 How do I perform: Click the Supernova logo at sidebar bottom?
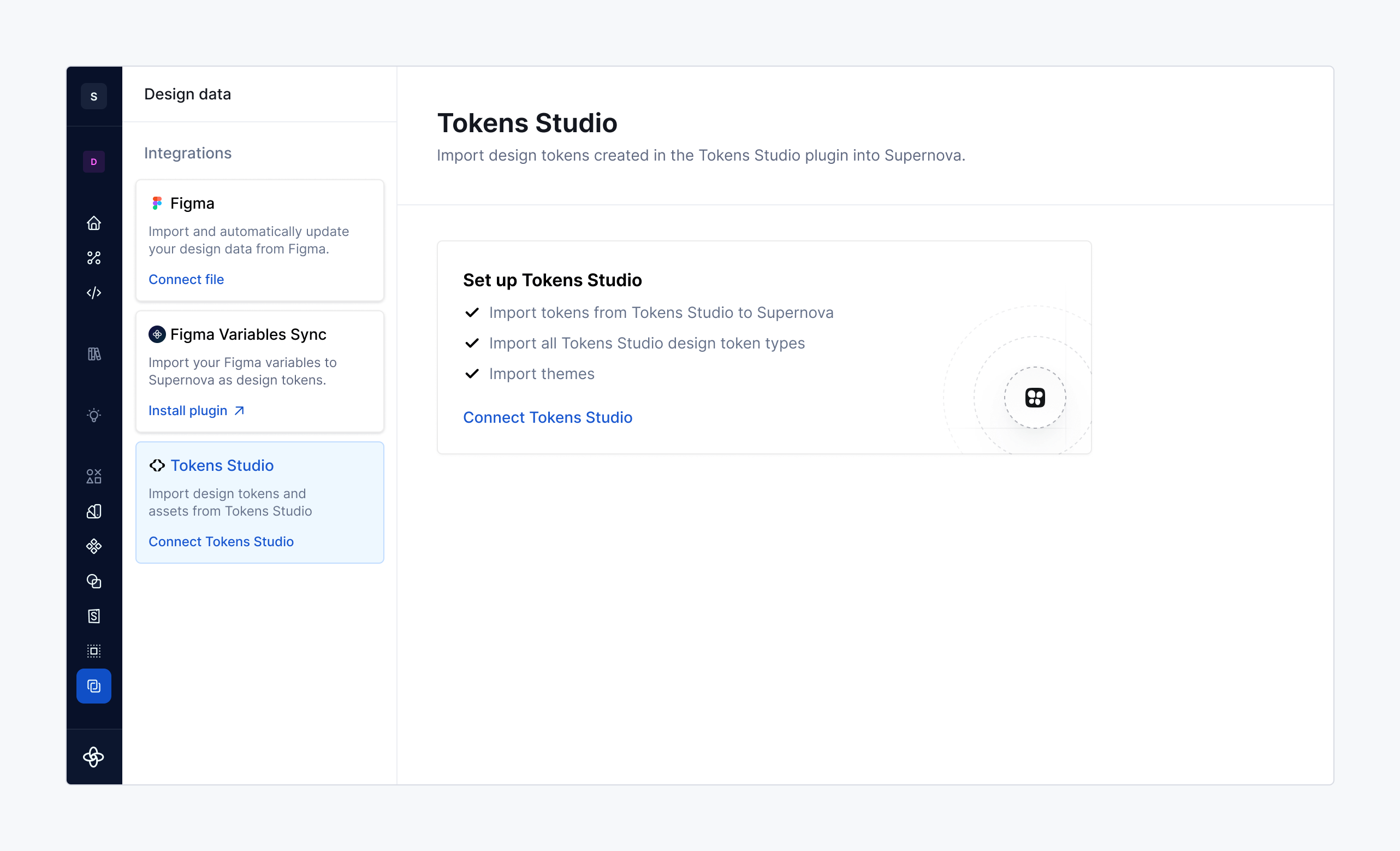click(x=94, y=757)
